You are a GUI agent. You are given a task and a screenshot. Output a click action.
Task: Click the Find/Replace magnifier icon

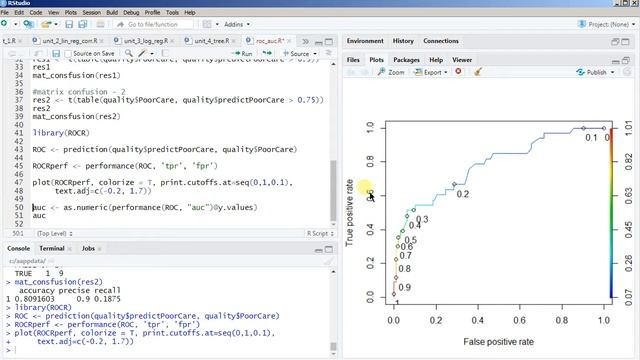pos(129,53)
